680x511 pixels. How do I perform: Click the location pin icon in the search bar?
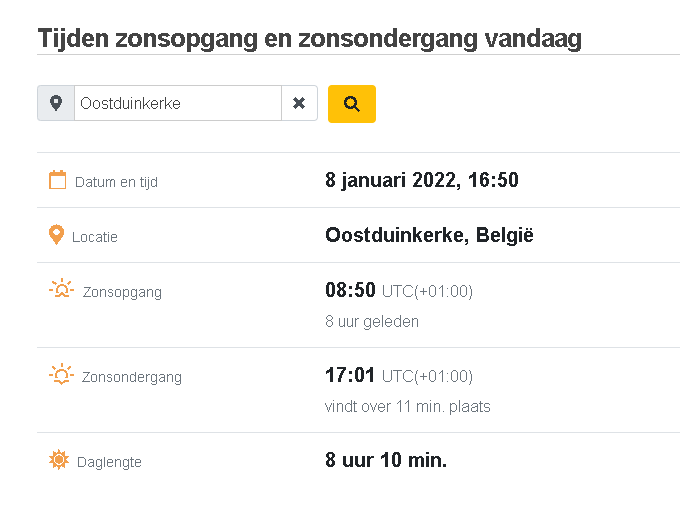(x=56, y=103)
